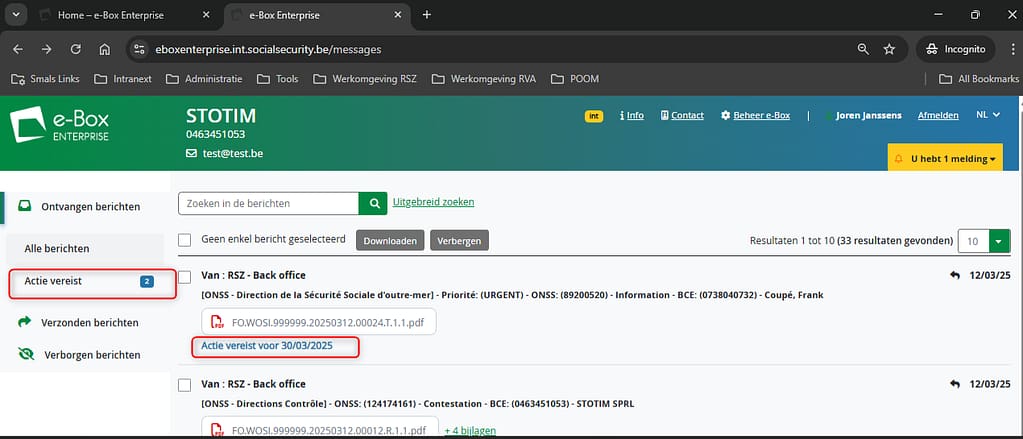Select Actie vereist filter
This screenshot has width=1023, height=439.
tap(91, 282)
